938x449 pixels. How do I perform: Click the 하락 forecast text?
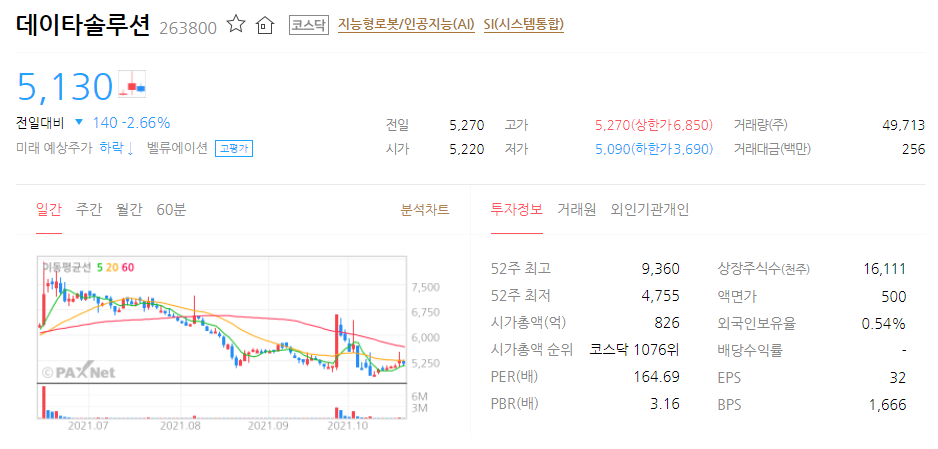click(x=117, y=148)
